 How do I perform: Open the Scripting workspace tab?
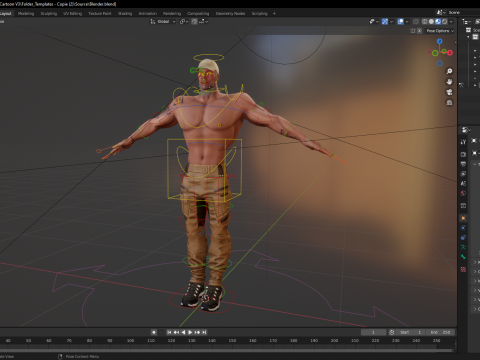[x=260, y=14]
